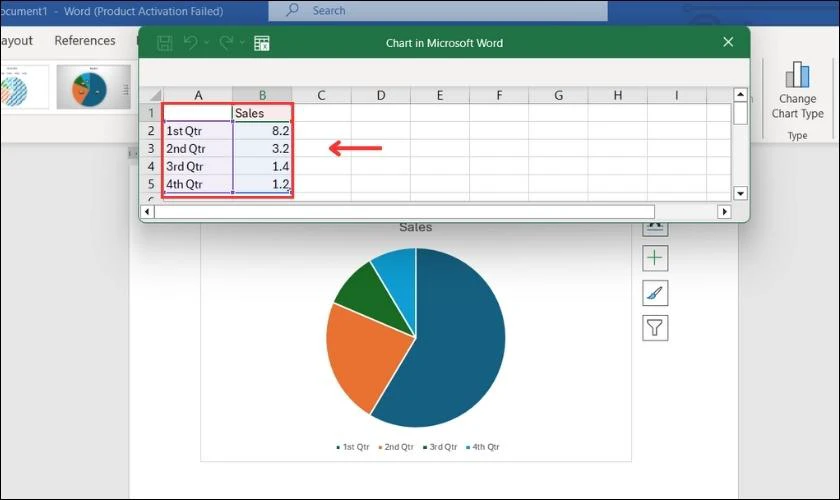Screen dimensions: 840x500
Task: Select row 1 header
Action: click(x=151, y=113)
